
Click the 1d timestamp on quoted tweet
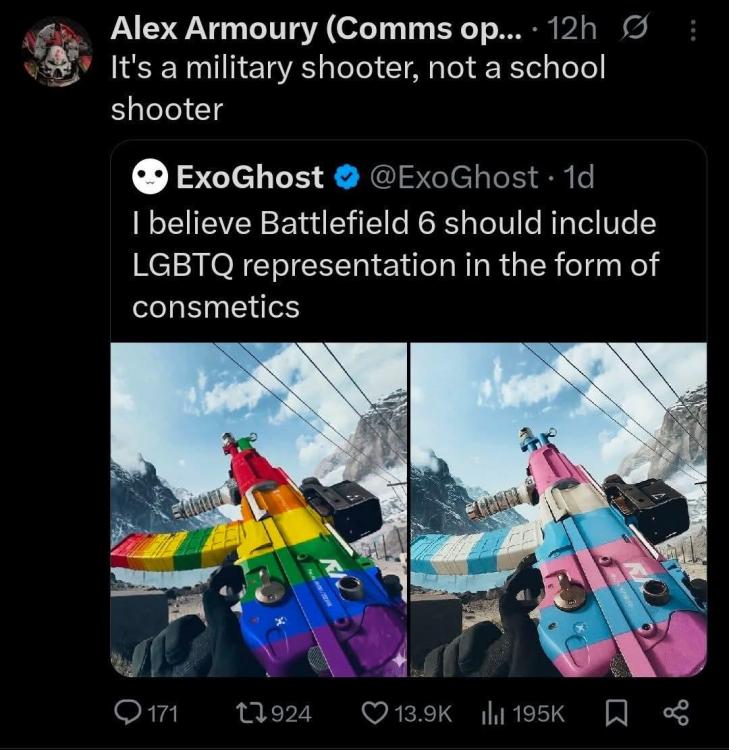click(579, 177)
